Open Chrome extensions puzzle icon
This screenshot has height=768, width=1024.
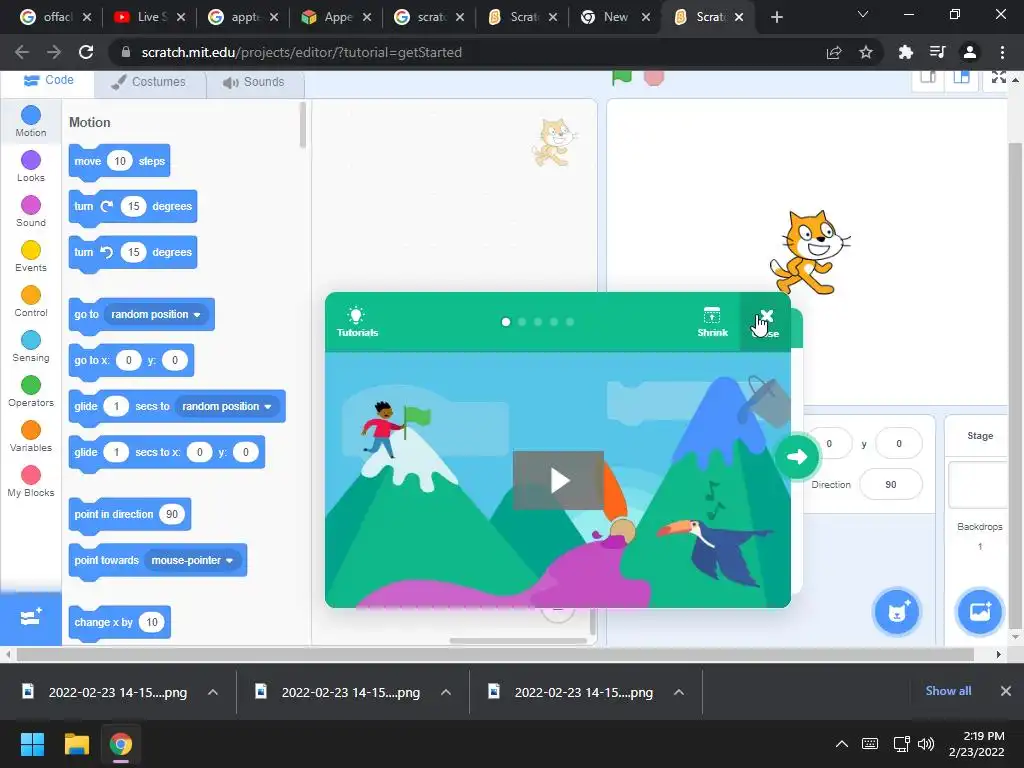coord(905,52)
